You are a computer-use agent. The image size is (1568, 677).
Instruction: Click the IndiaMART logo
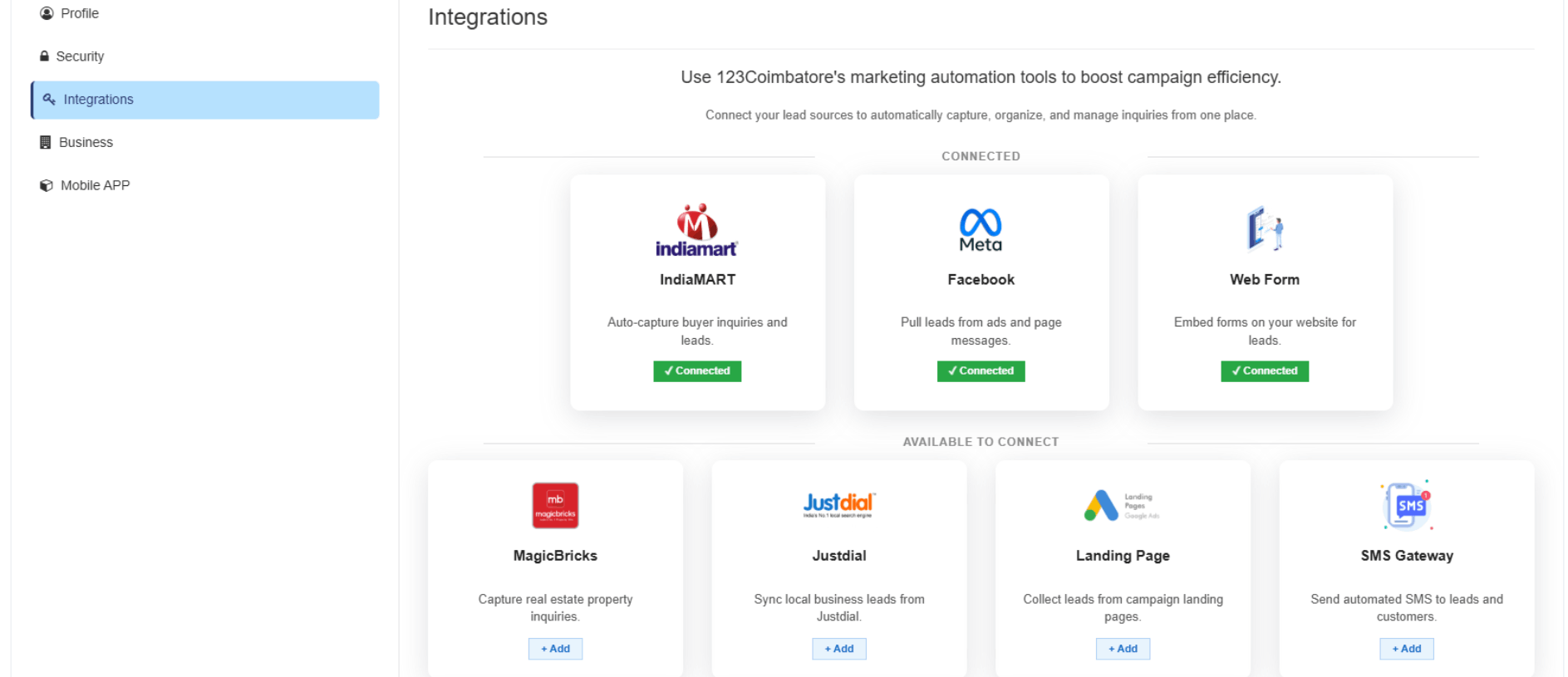696,230
